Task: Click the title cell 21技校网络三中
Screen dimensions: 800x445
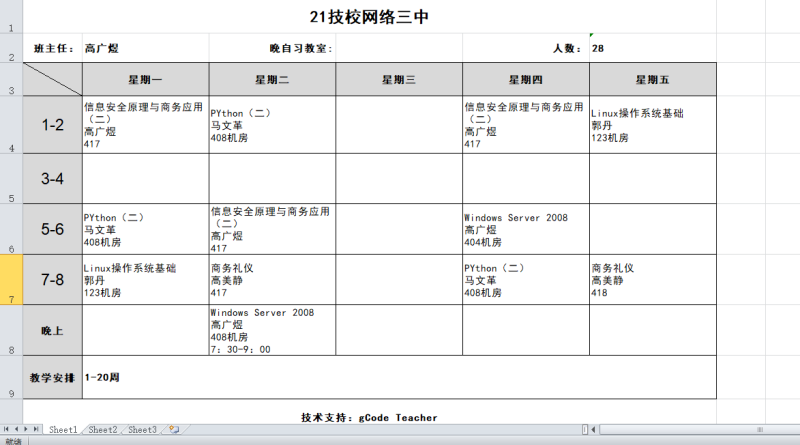Action: 370,17
